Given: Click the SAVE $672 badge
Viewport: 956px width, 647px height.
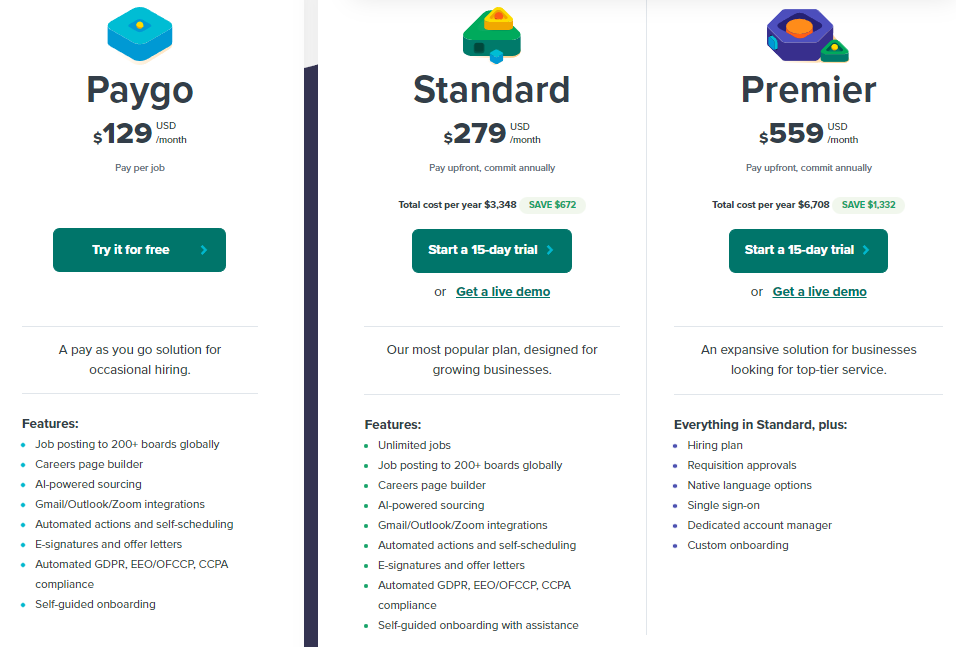Looking at the screenshot, I should pos(552,205).
